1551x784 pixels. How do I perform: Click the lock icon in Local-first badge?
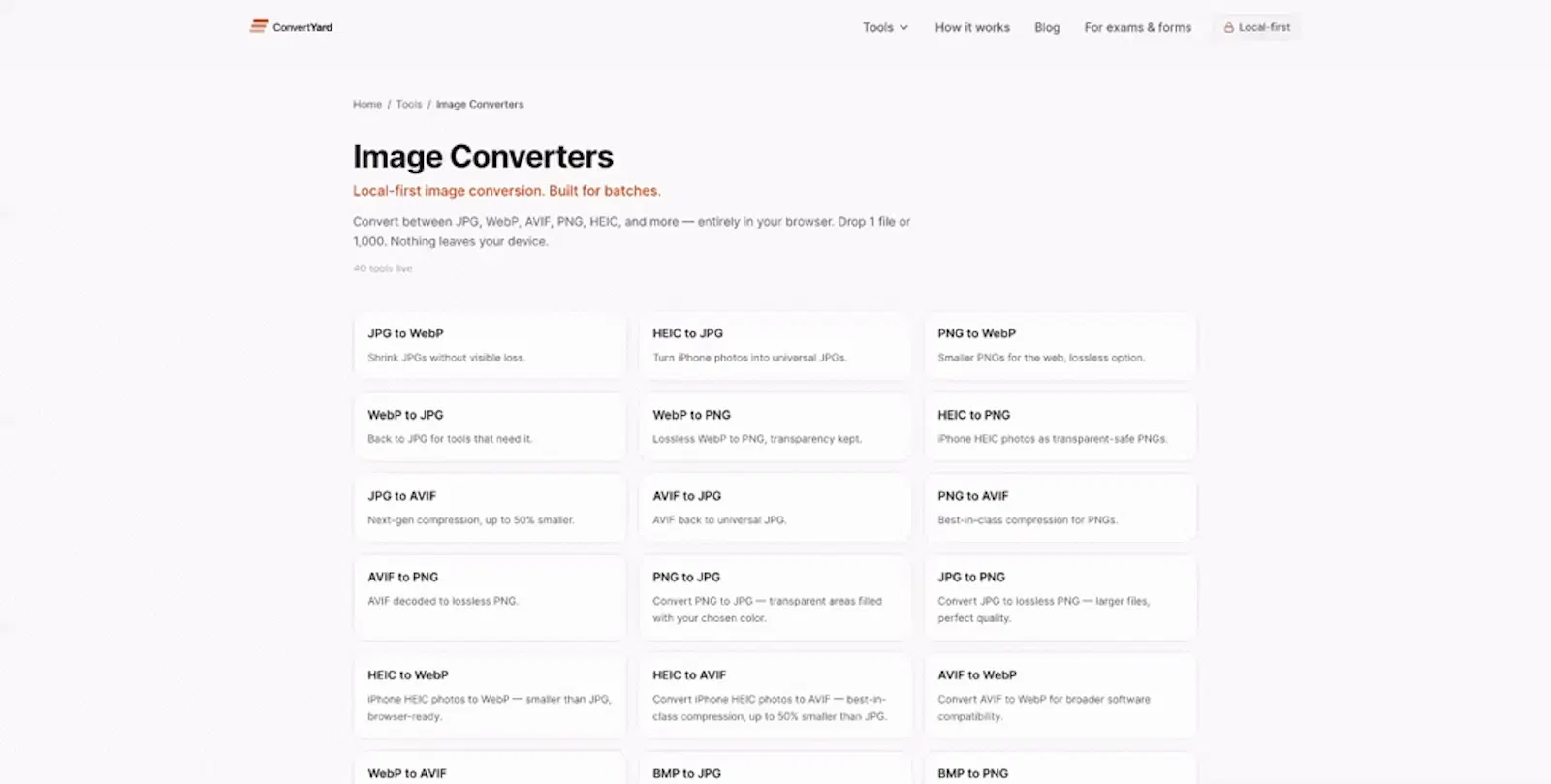1228,28
